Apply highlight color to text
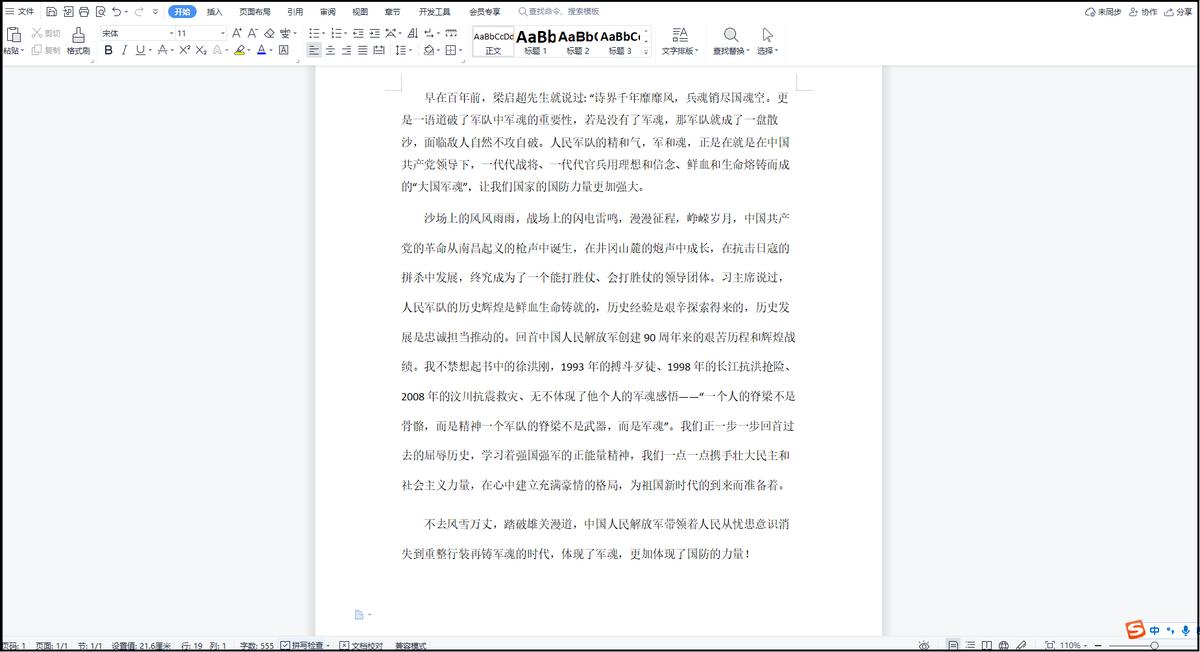 (239, 51)
